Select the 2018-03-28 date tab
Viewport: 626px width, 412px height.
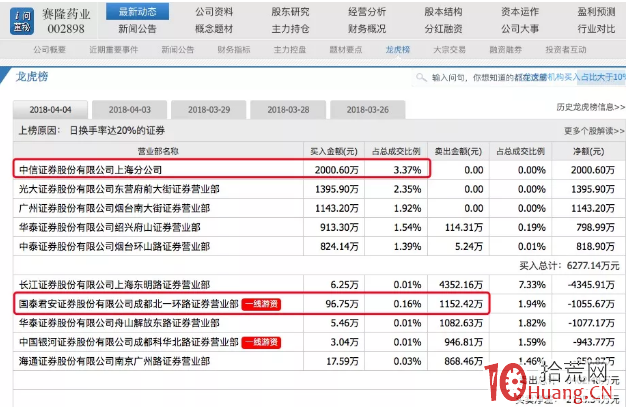288,110
